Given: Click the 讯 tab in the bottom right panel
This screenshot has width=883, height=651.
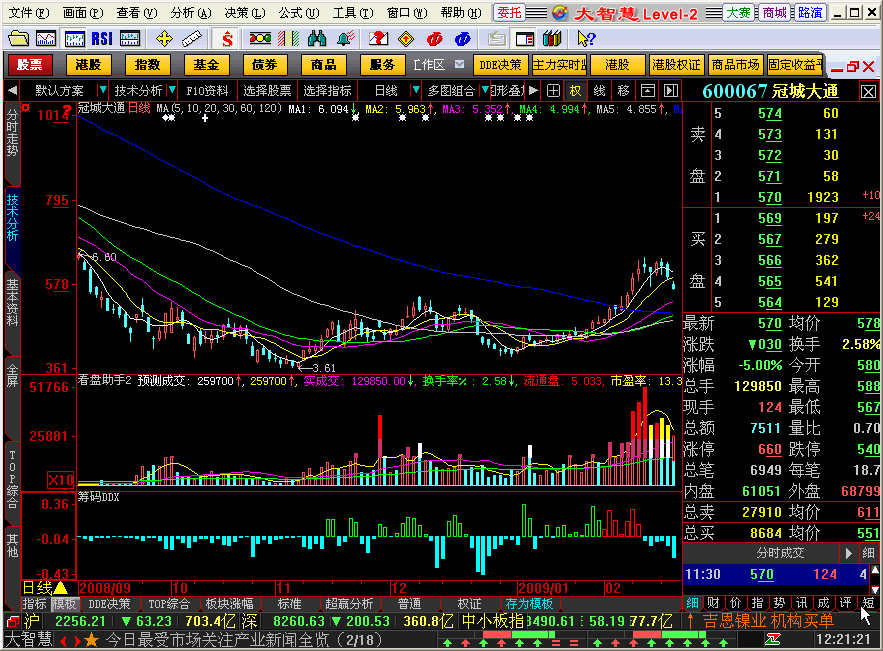Looking at the screenshot, I should tap(801, 603).
